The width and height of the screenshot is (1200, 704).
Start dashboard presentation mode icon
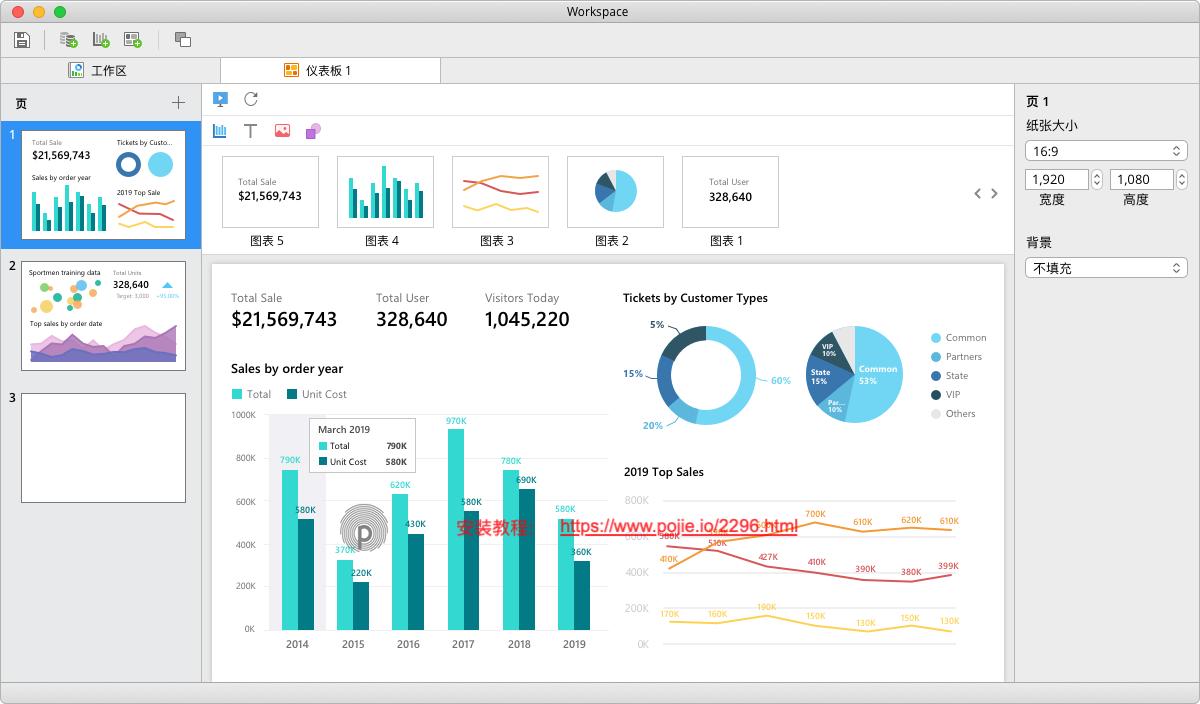tap(221, 99)
